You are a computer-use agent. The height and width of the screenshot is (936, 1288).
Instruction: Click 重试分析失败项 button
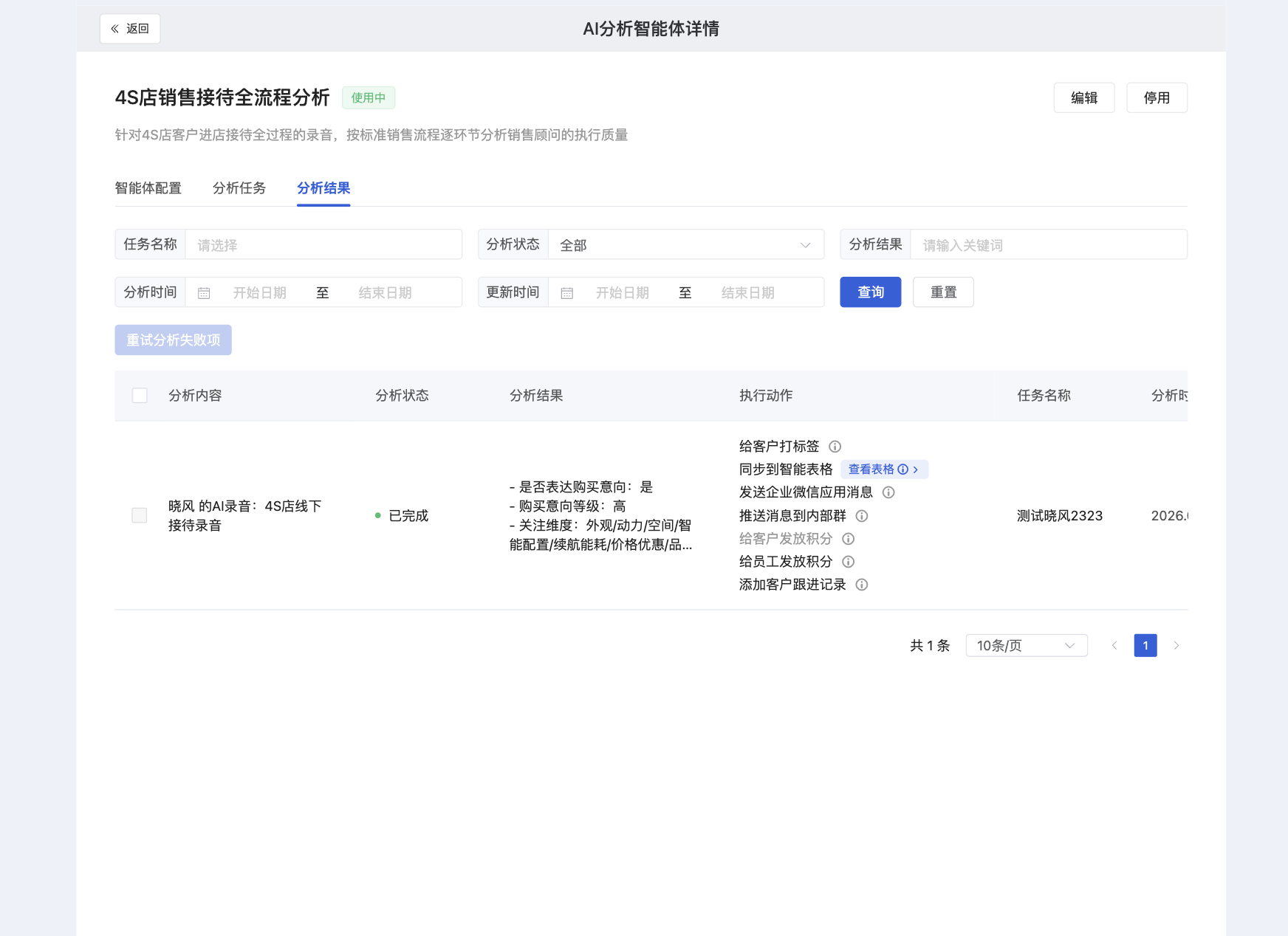[x=174, y=340]
